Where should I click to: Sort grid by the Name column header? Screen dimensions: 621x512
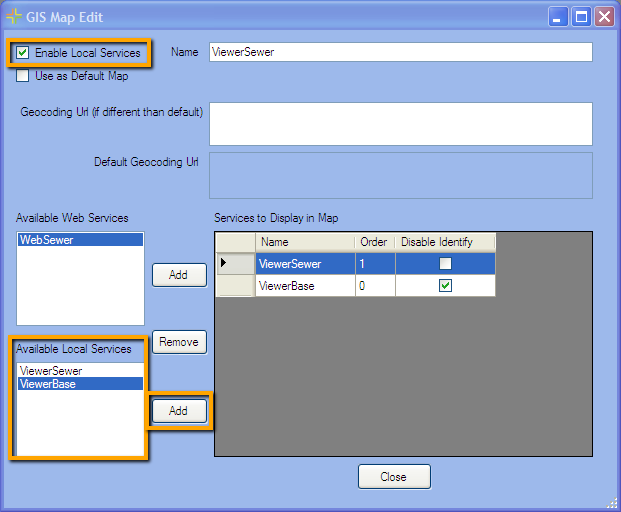click(x=305, y=242)
